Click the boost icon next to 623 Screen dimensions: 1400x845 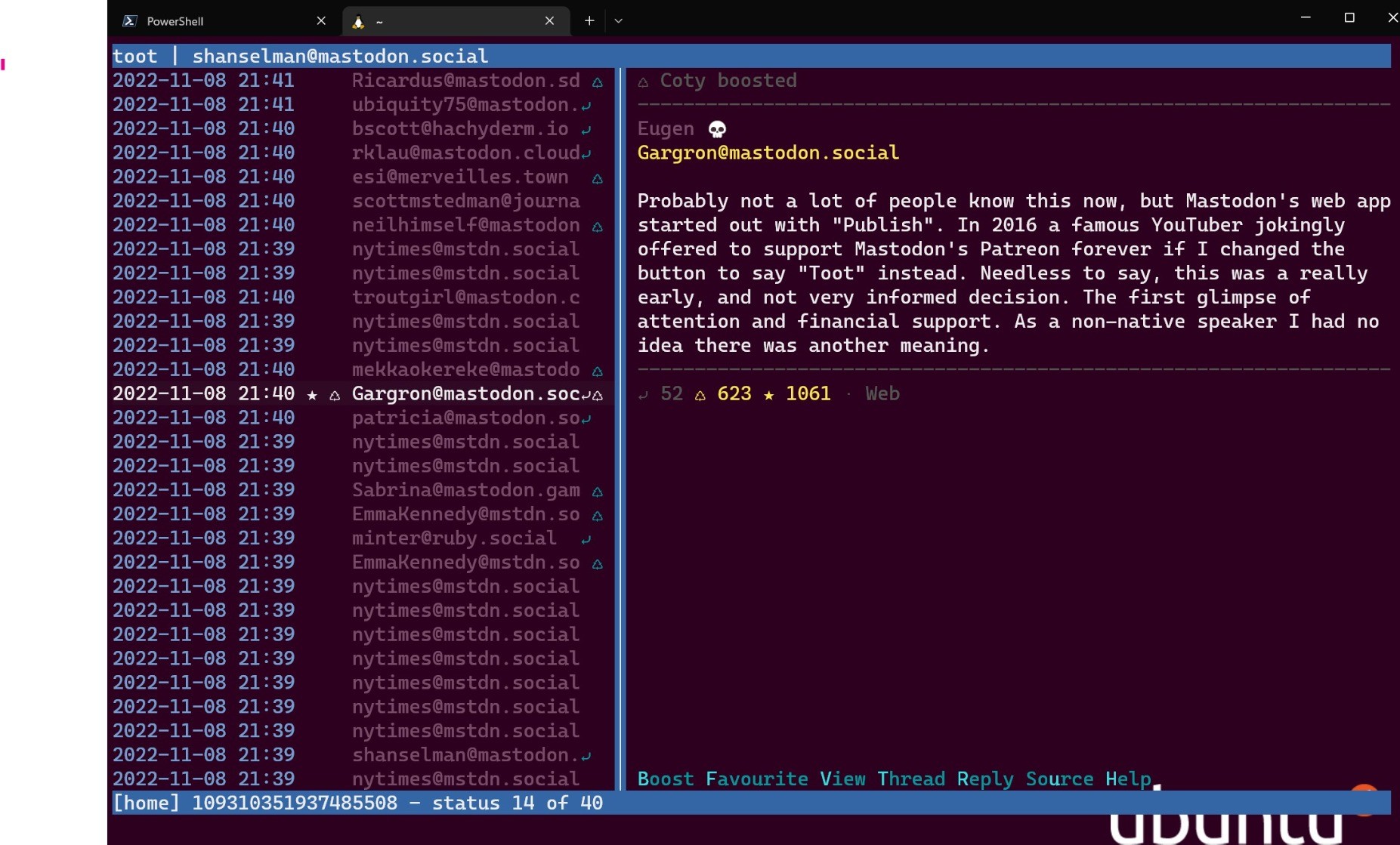(700, 395)
